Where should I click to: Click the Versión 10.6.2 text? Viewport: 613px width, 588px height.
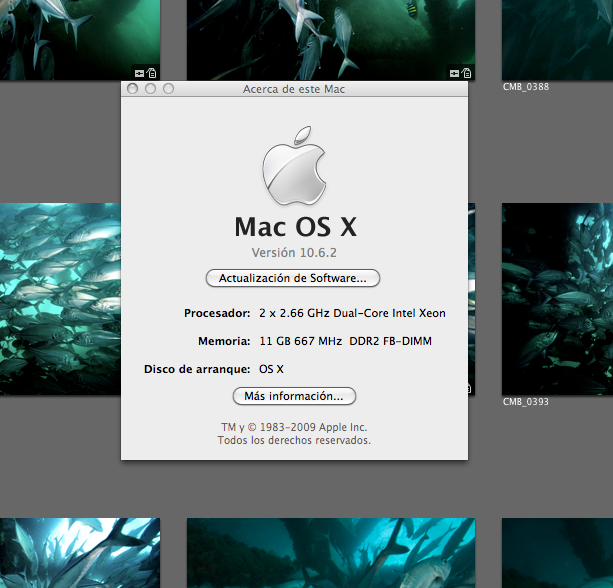coord(294,253)
